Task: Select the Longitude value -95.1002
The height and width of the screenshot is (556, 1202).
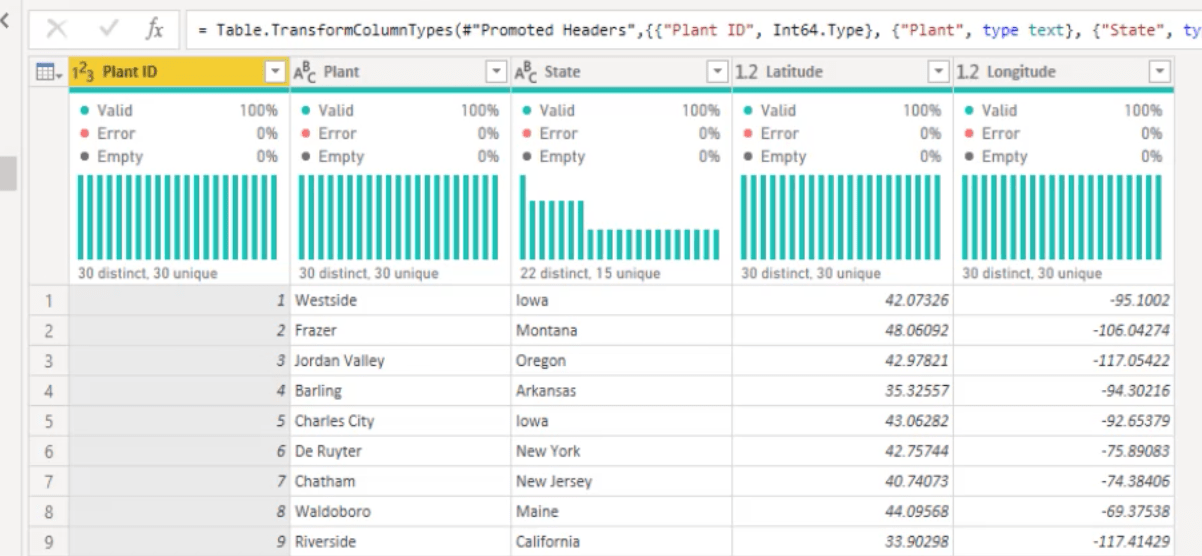Action: click(x=1063, y=300)
